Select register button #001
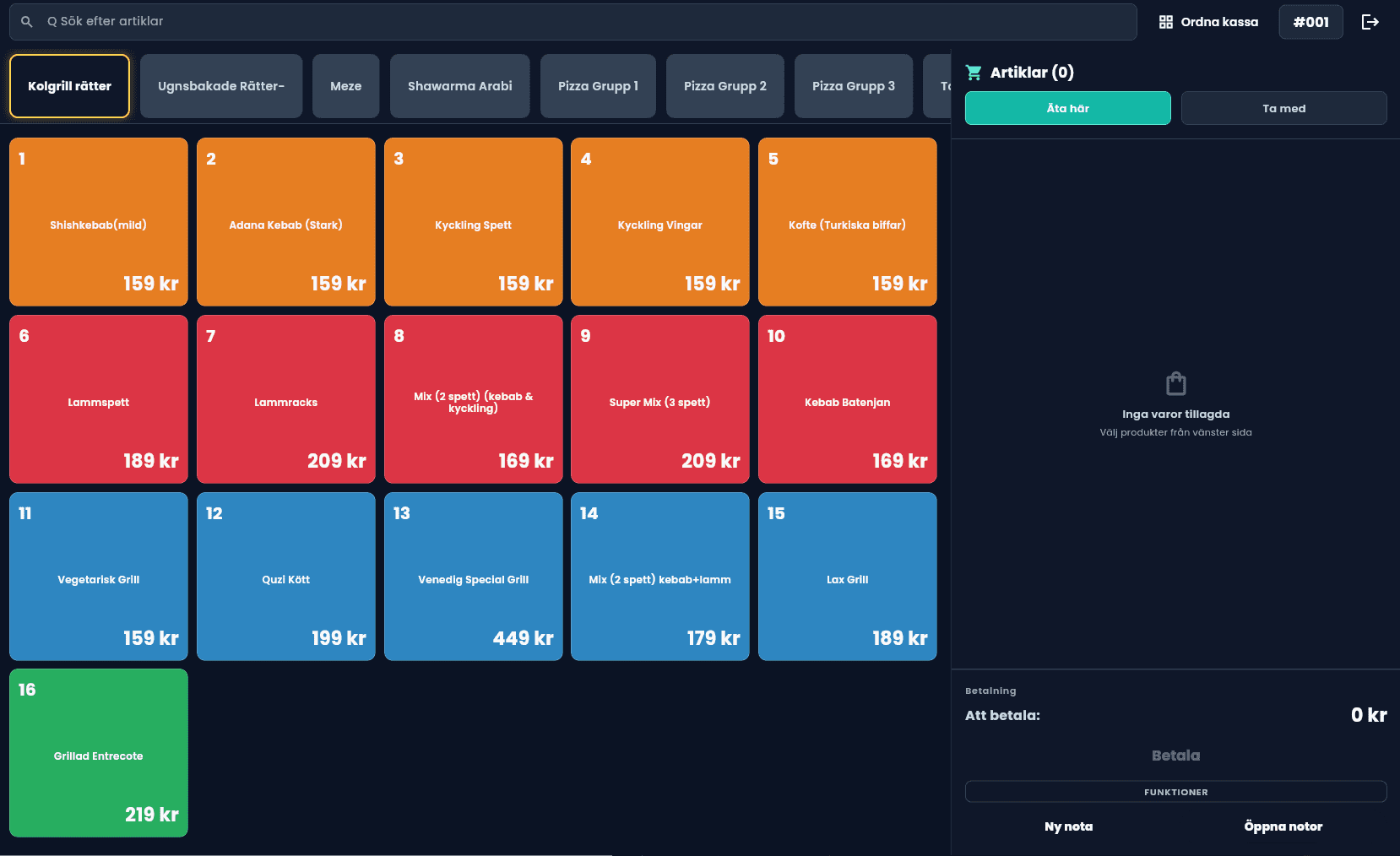The height and width of the screenshot is (856, 1400). click(x=1310, y=21)
